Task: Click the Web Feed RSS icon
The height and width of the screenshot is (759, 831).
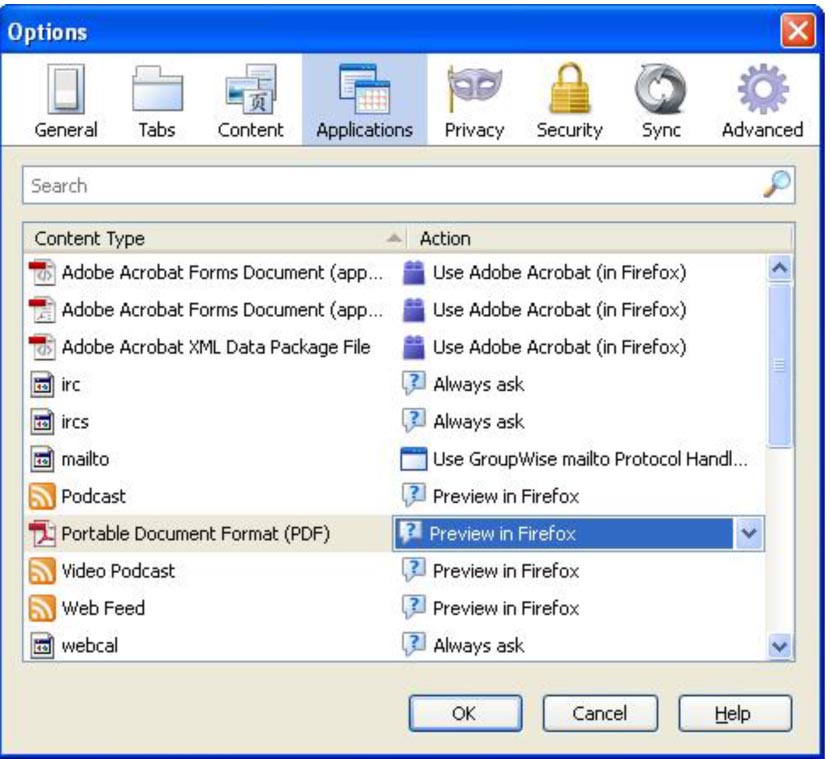Action: click(x=42, y=608)
